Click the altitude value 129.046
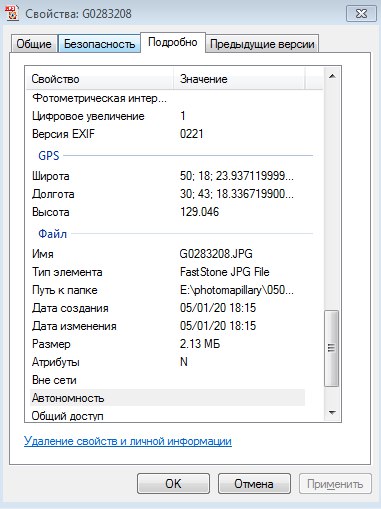381x509 pixels. (x=199, y=212)
